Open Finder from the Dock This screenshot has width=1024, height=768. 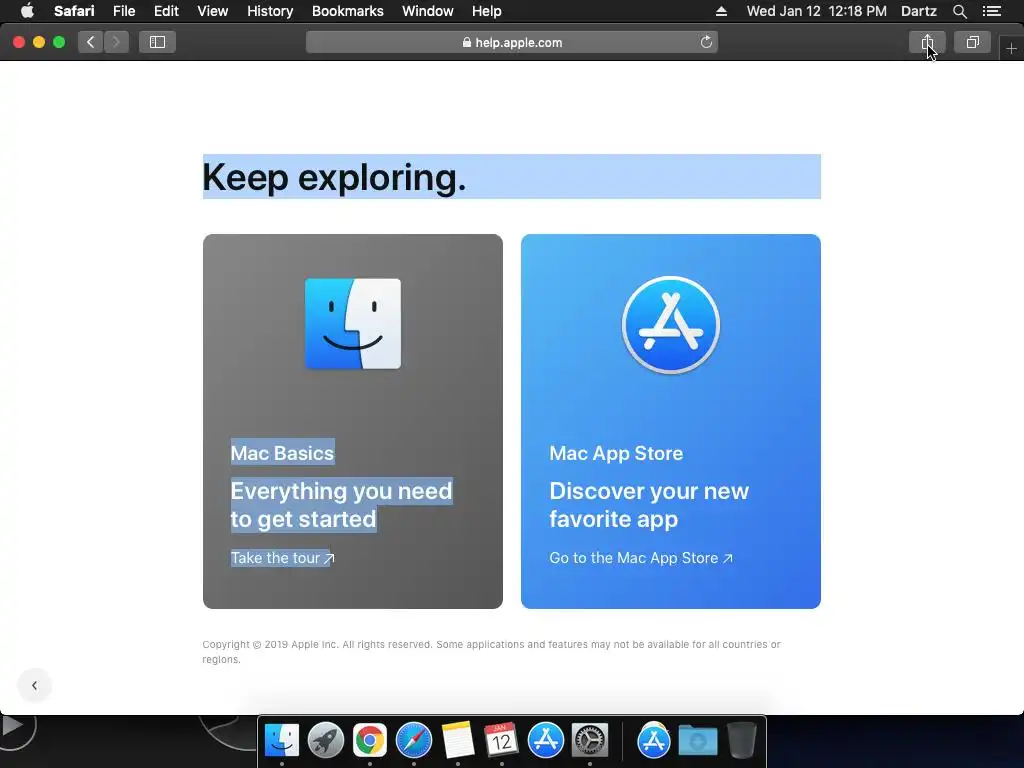point(281,741)
